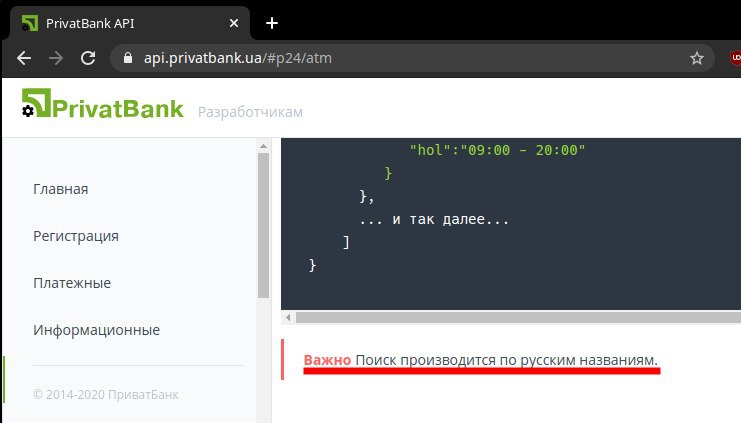Bookmark this page with the star icon

pos(697,58)
